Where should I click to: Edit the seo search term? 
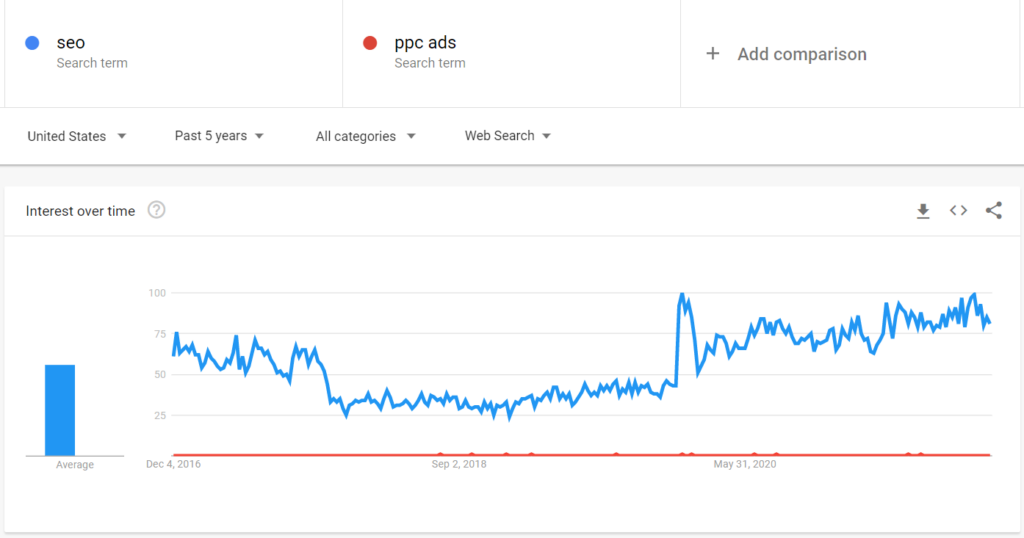tap(71, 42)
